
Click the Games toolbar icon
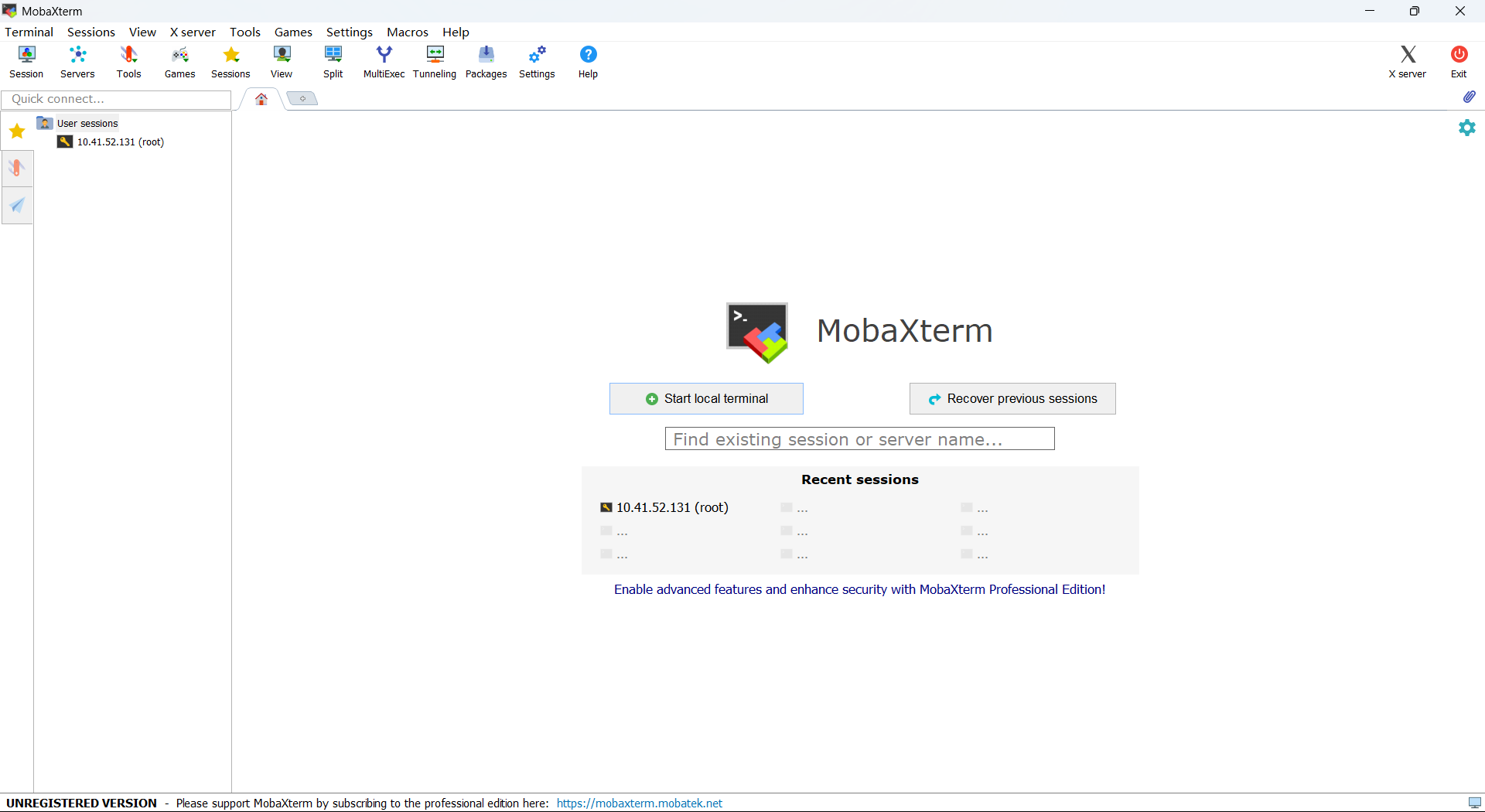pos(179,62)
